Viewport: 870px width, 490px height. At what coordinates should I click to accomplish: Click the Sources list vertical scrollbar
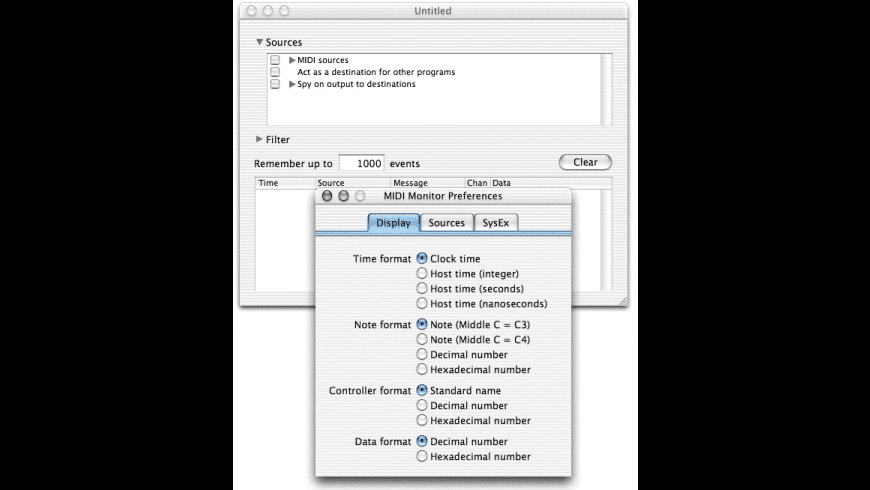click(x=606, y=89)
